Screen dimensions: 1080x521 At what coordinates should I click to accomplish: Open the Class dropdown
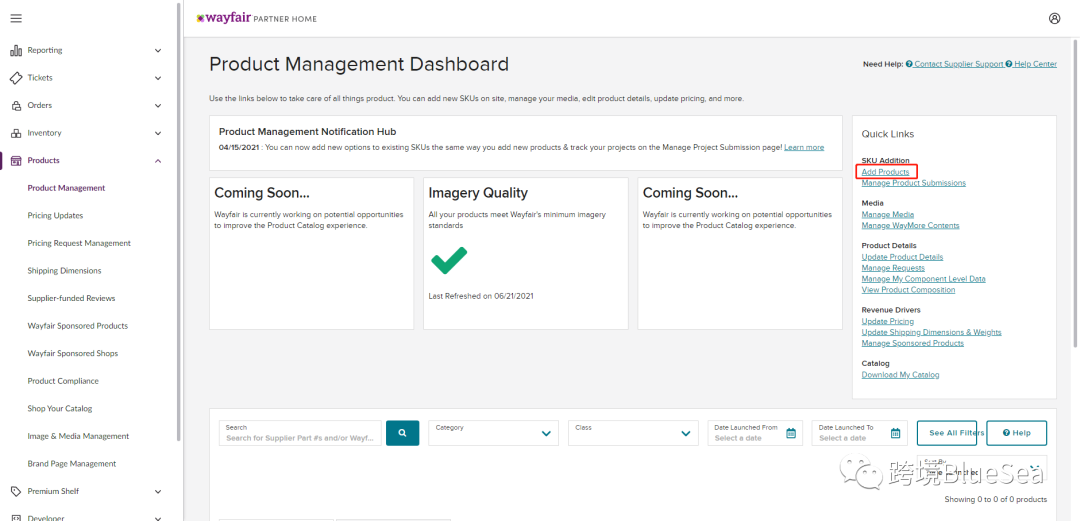[x=633, y=433]
